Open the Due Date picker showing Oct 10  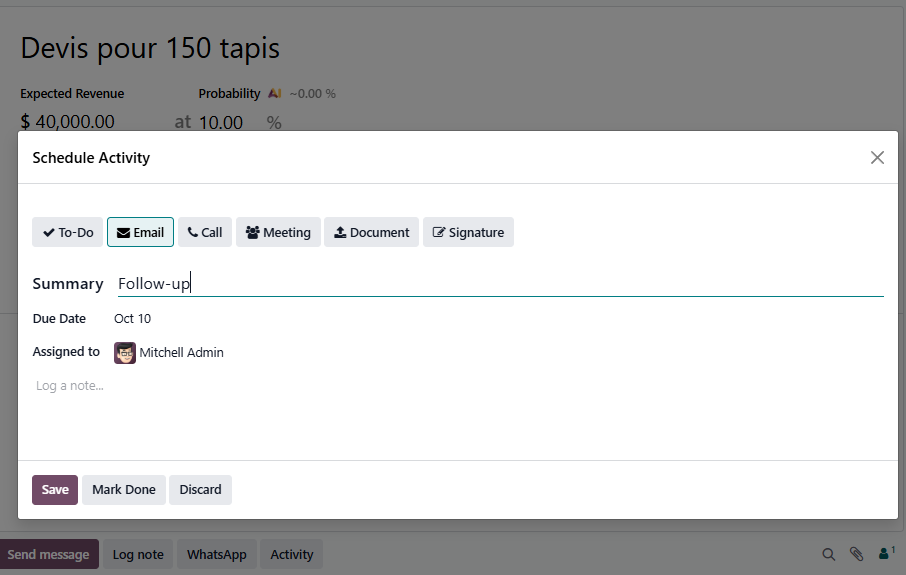(x=133, y=319)
